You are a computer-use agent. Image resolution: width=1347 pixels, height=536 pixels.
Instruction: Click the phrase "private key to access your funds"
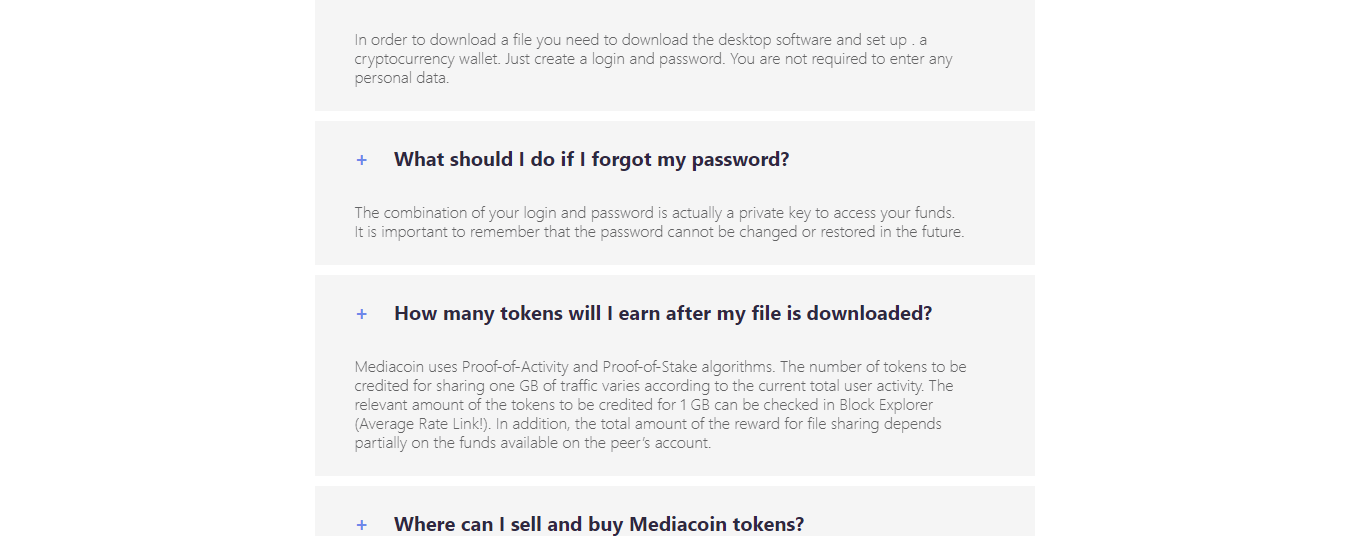tap(847, 213)
